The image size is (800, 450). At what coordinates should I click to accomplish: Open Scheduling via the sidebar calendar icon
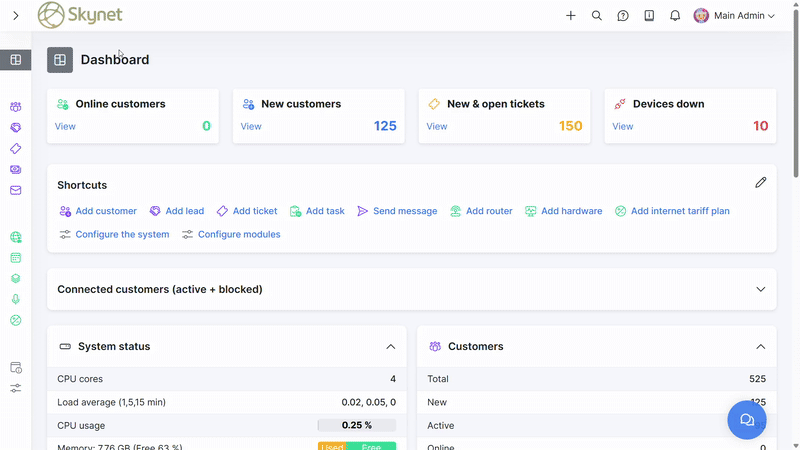16,258
